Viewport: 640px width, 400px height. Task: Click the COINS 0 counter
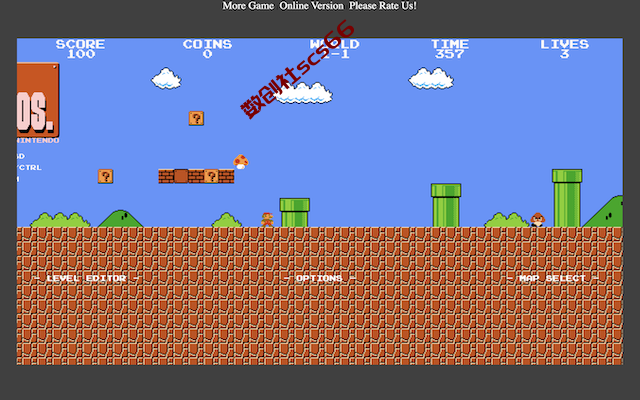(207, 49)
